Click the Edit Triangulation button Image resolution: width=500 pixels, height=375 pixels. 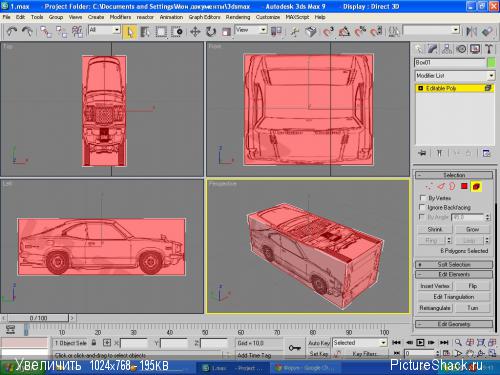click(x=454, y=297)
